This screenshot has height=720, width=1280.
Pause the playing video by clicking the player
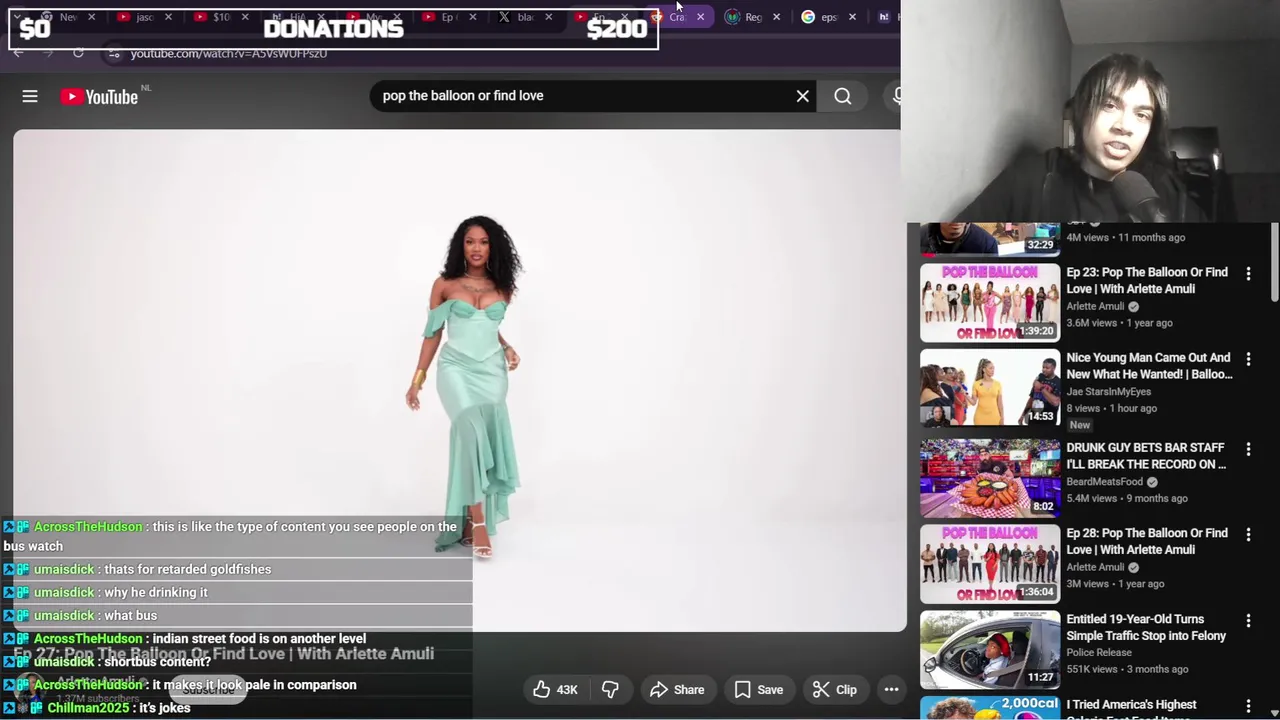tap(459, 381)
